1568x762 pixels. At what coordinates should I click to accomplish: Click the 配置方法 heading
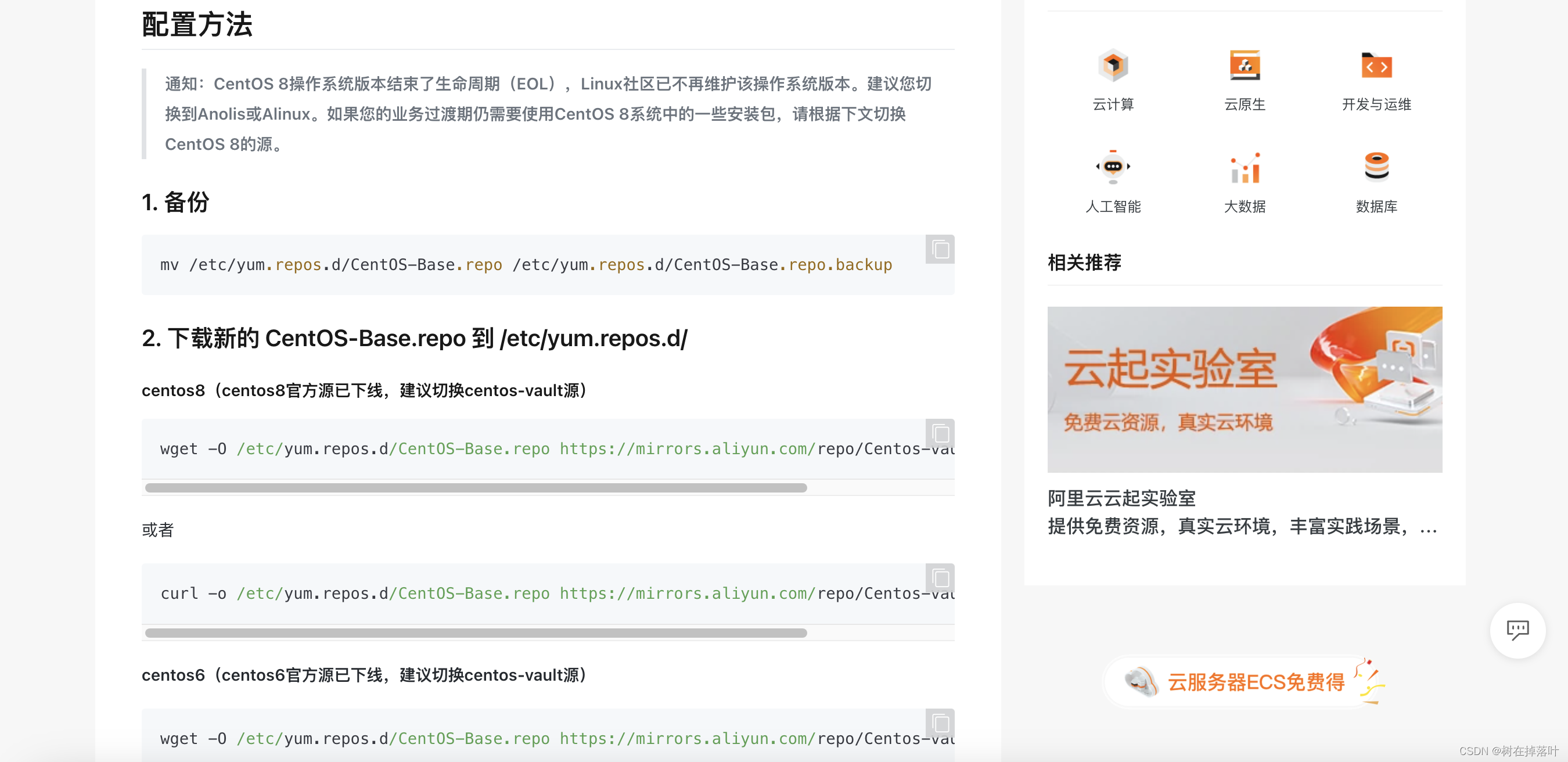[x=197, y=24]
